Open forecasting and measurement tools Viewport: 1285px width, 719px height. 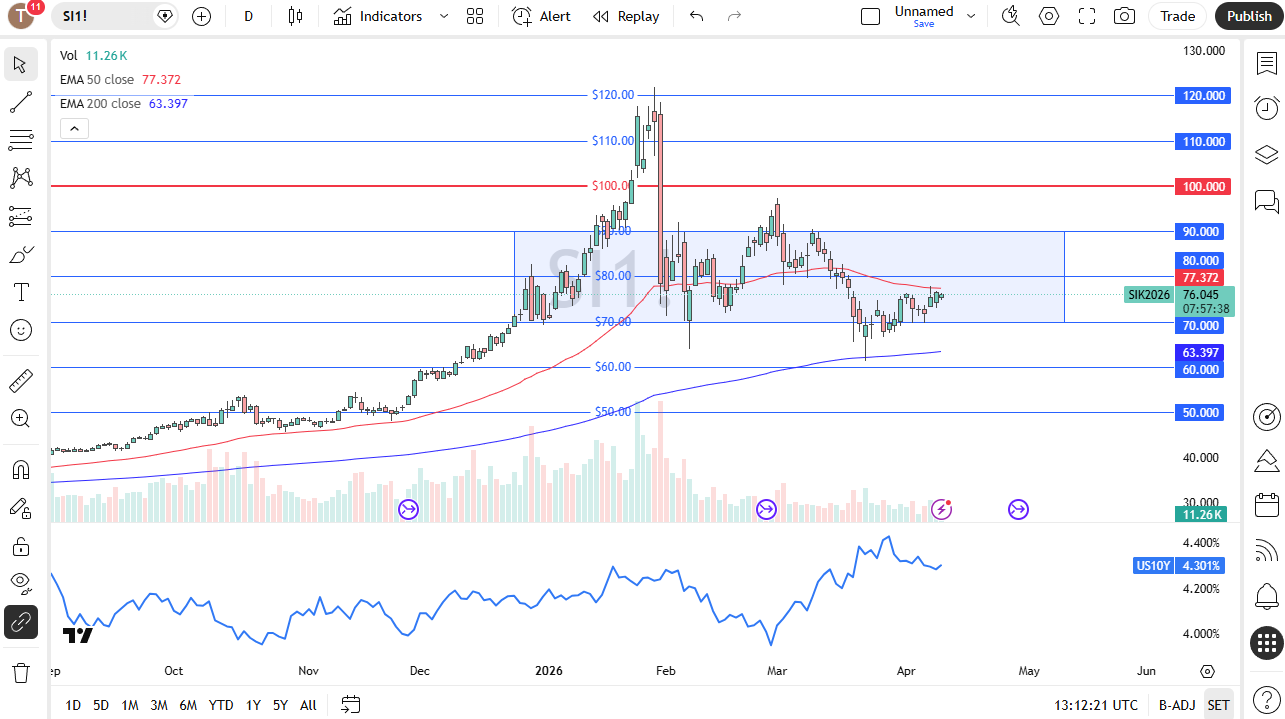[x=21, y=216]
